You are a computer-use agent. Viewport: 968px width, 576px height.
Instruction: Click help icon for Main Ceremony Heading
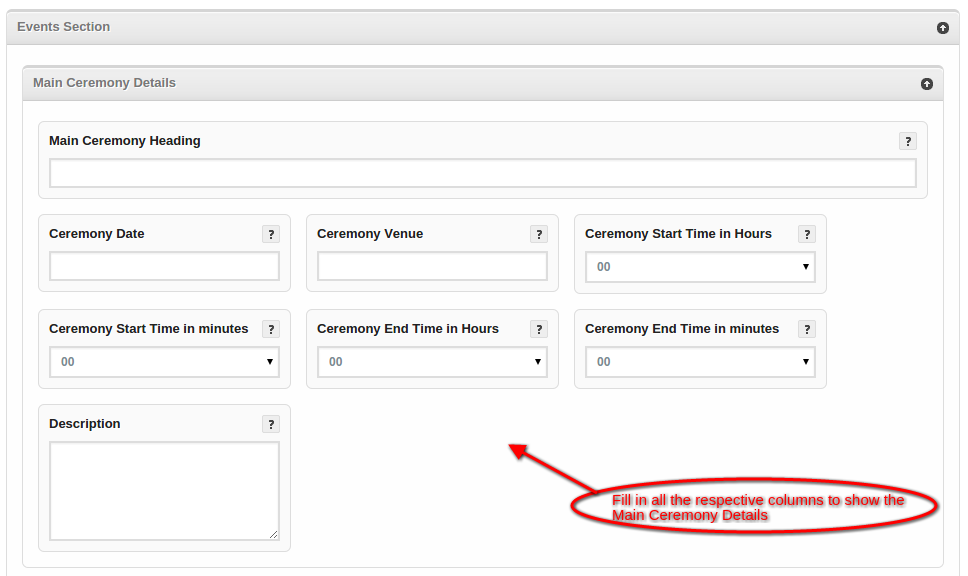[907, 141]
